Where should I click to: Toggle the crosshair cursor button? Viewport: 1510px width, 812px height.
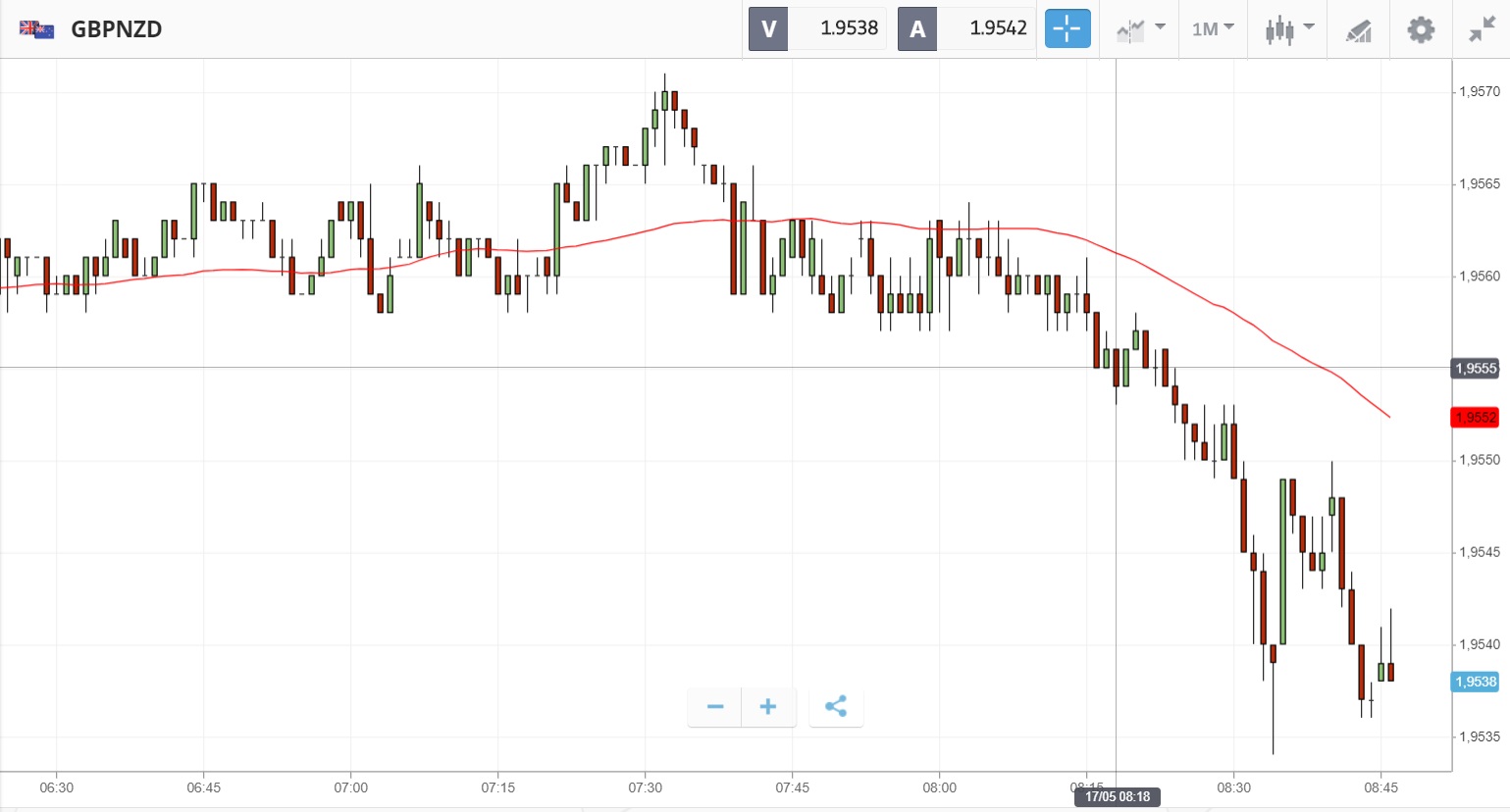[x=1067, y=29]
